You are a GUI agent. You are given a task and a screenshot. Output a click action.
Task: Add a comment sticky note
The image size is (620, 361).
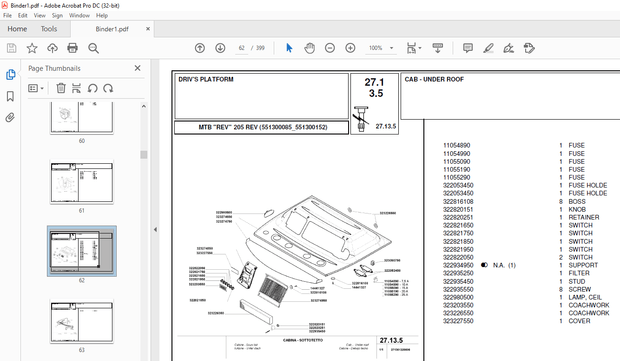468,48
